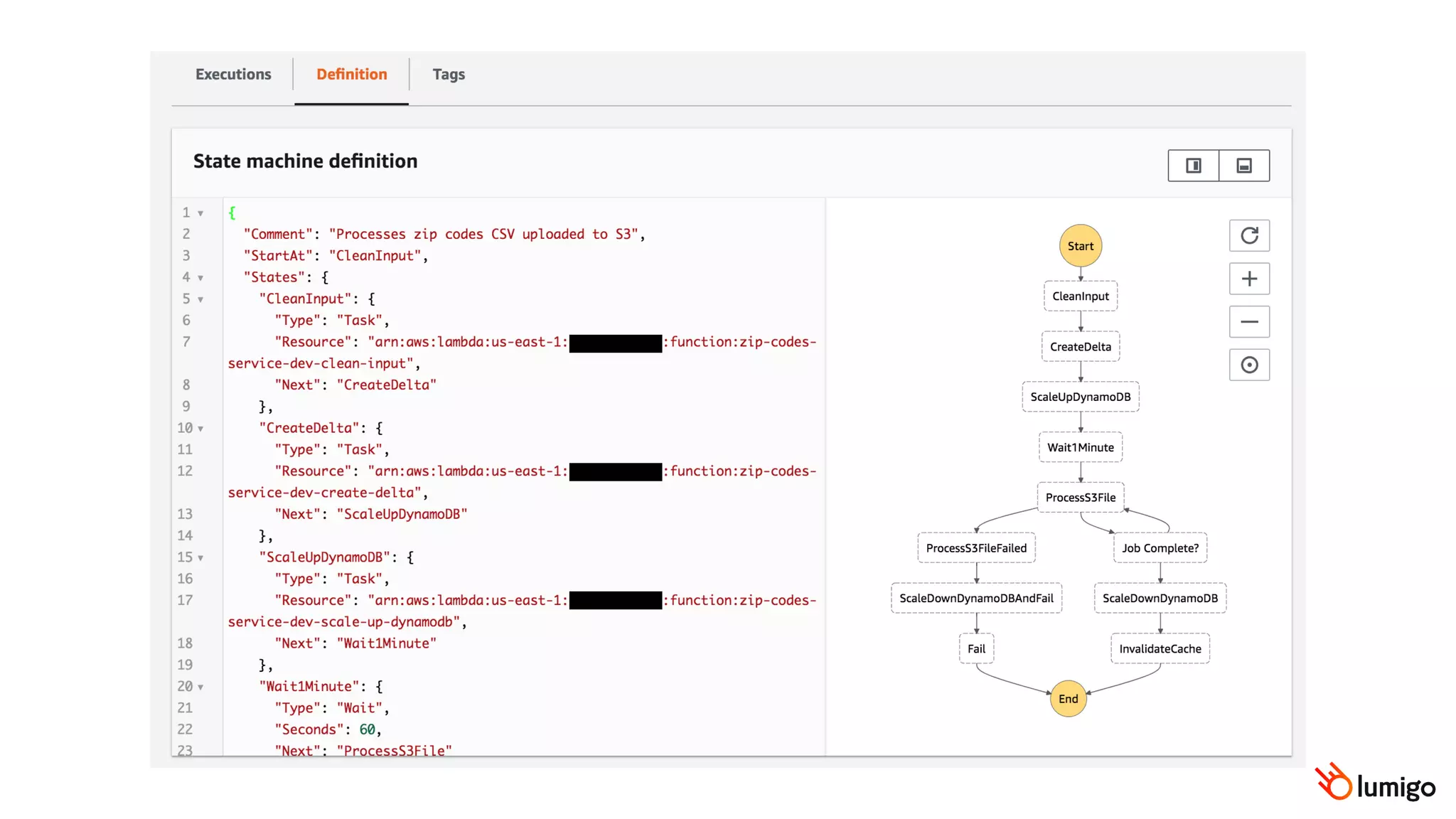Image resolution: width=1456 pixels, height=819 pixels.
Task: Click the InvalidateCache state node
Action: click(x=1160, y=648)
